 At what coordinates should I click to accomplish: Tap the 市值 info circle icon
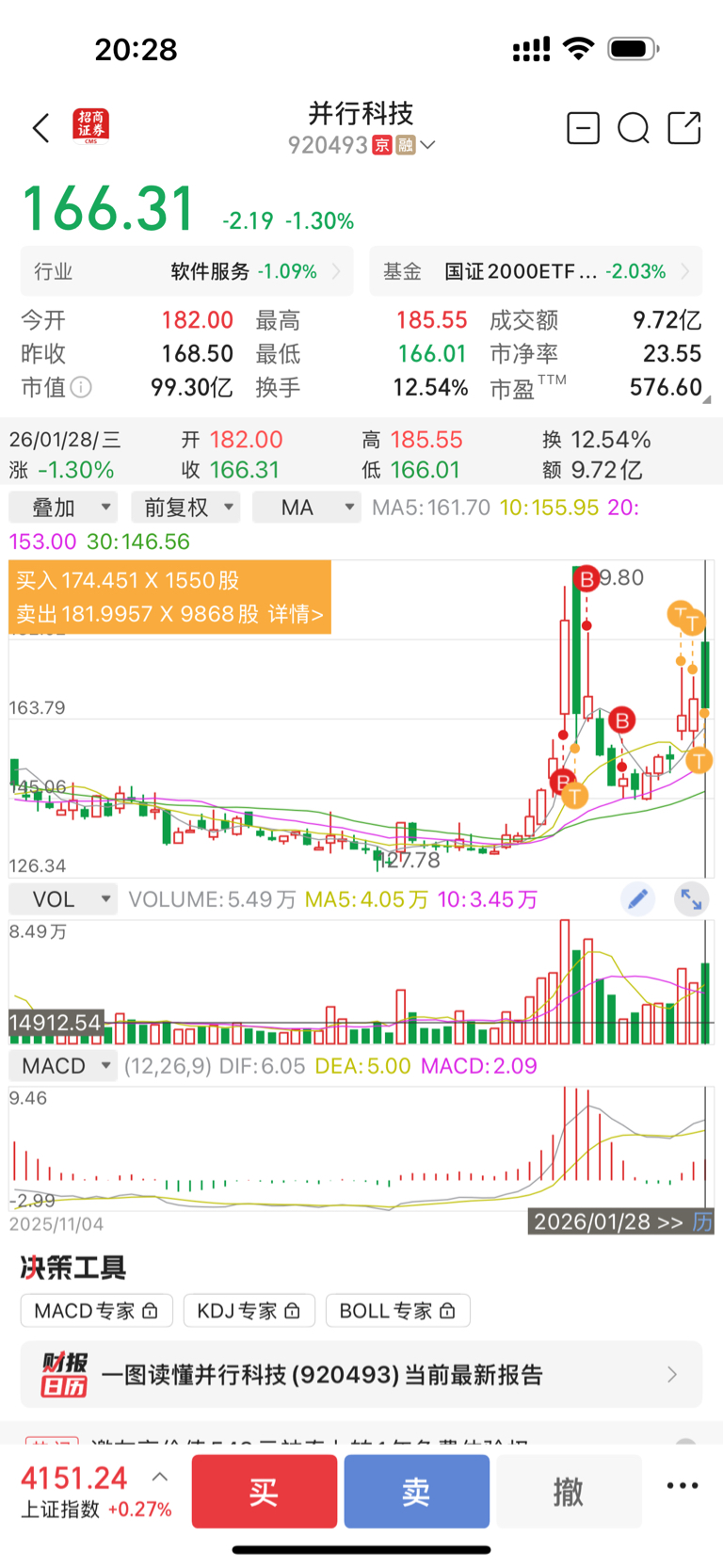point(82,387)
